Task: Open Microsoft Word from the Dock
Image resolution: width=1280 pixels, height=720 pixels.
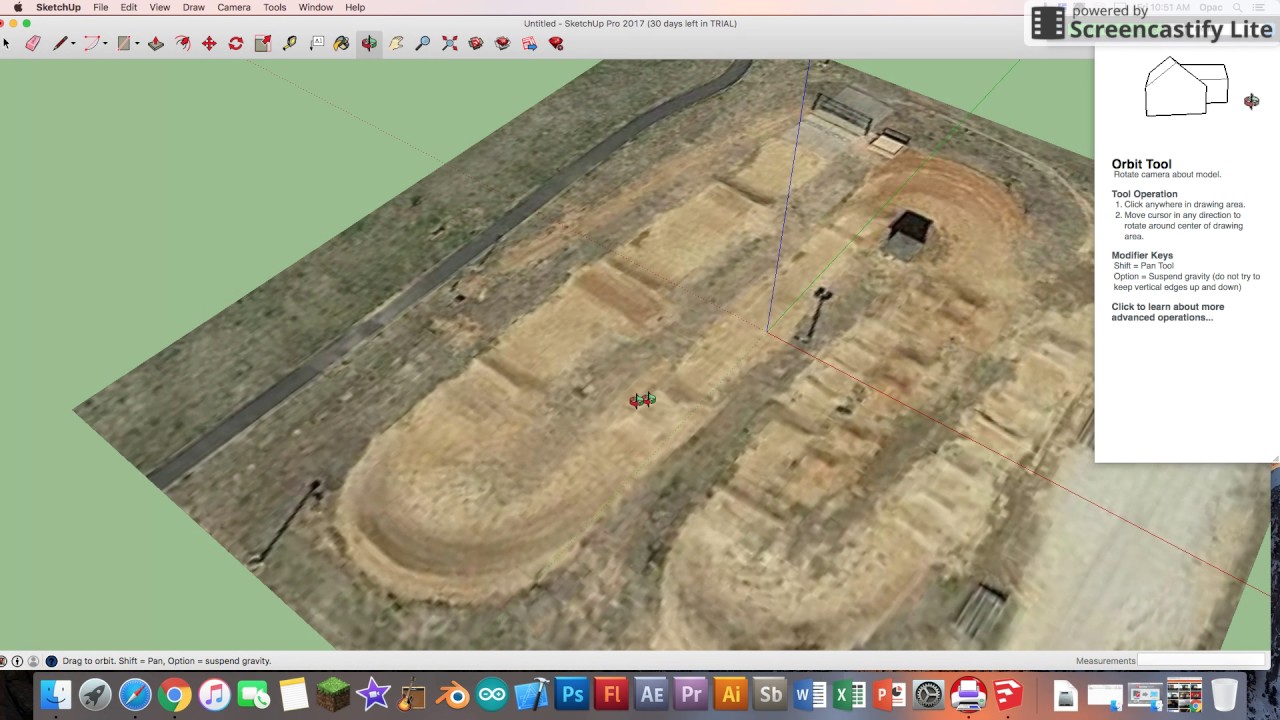Action: click(810, 694)
